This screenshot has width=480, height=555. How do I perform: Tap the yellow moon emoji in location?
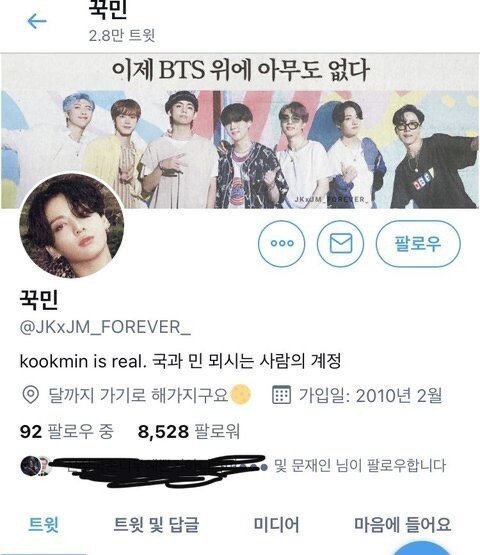(x=240, y=394)
